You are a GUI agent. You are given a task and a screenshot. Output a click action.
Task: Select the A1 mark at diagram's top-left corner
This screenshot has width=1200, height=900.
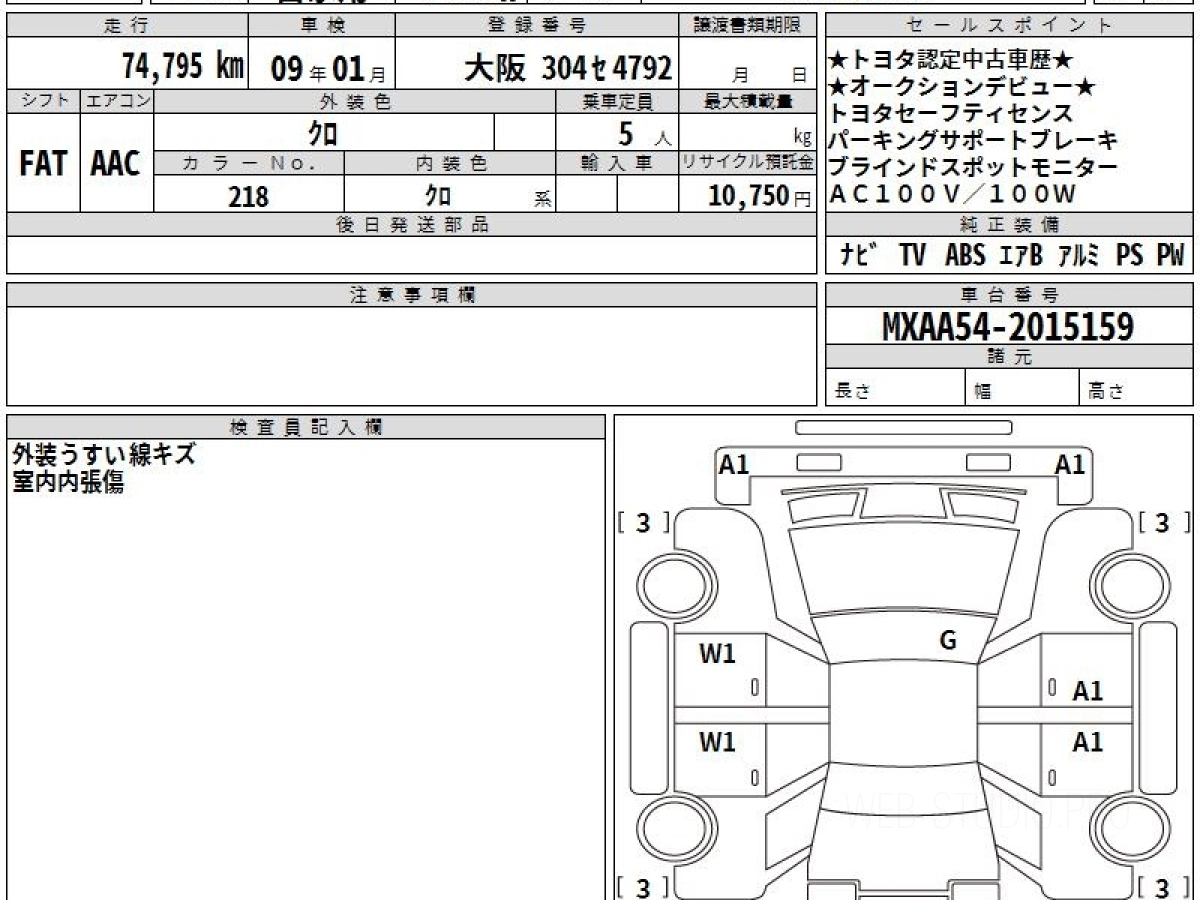(734, 464)
